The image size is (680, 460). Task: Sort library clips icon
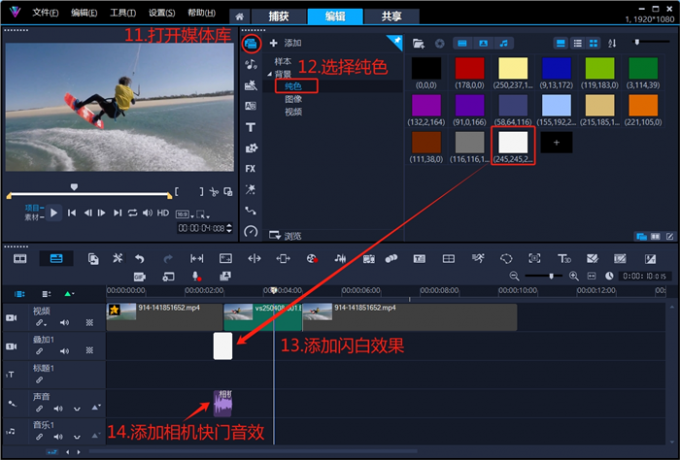click(612, 43)
